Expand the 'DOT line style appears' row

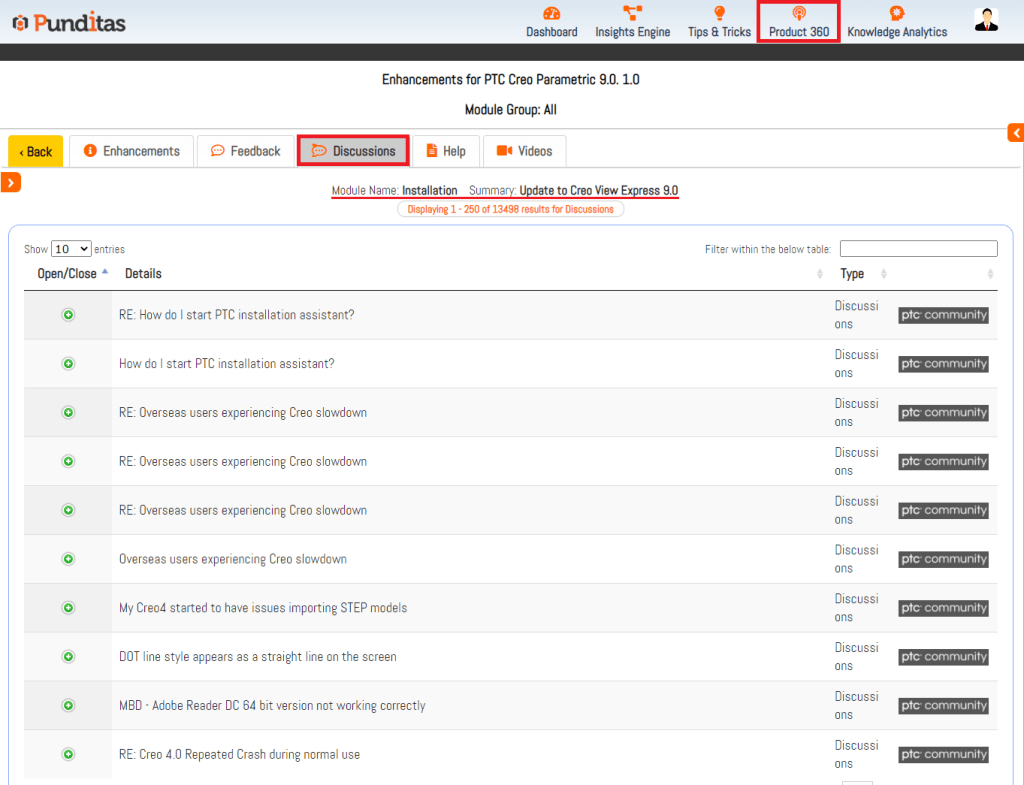68,657
